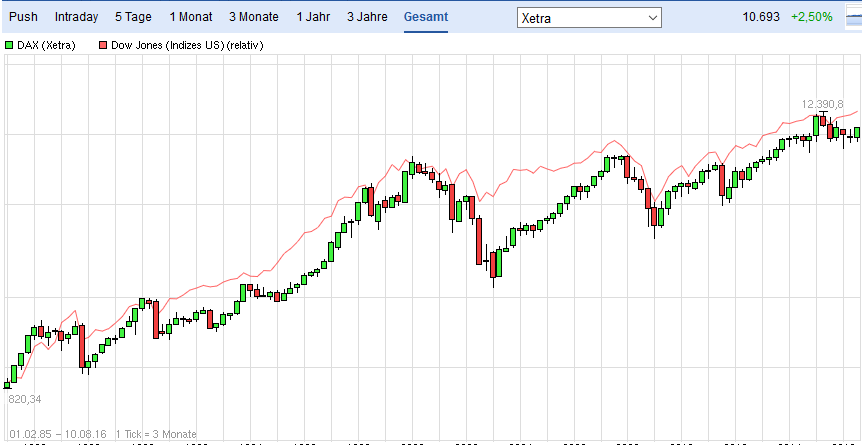Click the Gesamt tab

(x=426, y=17)
